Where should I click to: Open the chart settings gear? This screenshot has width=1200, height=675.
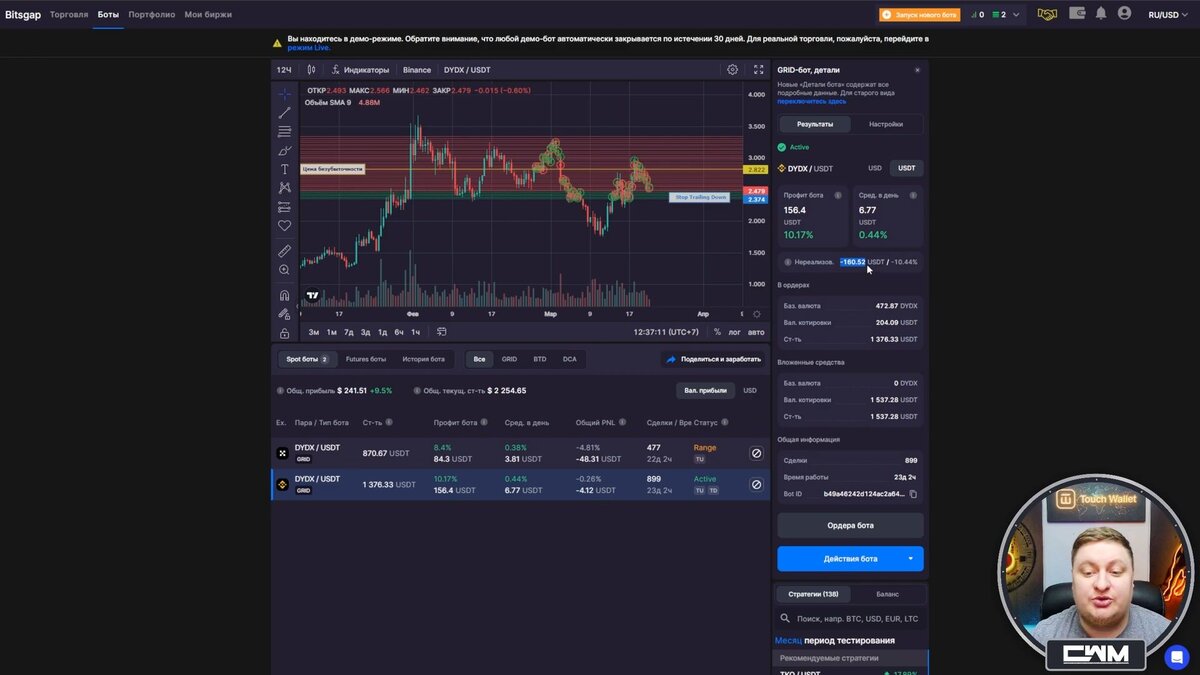(733, 70)
